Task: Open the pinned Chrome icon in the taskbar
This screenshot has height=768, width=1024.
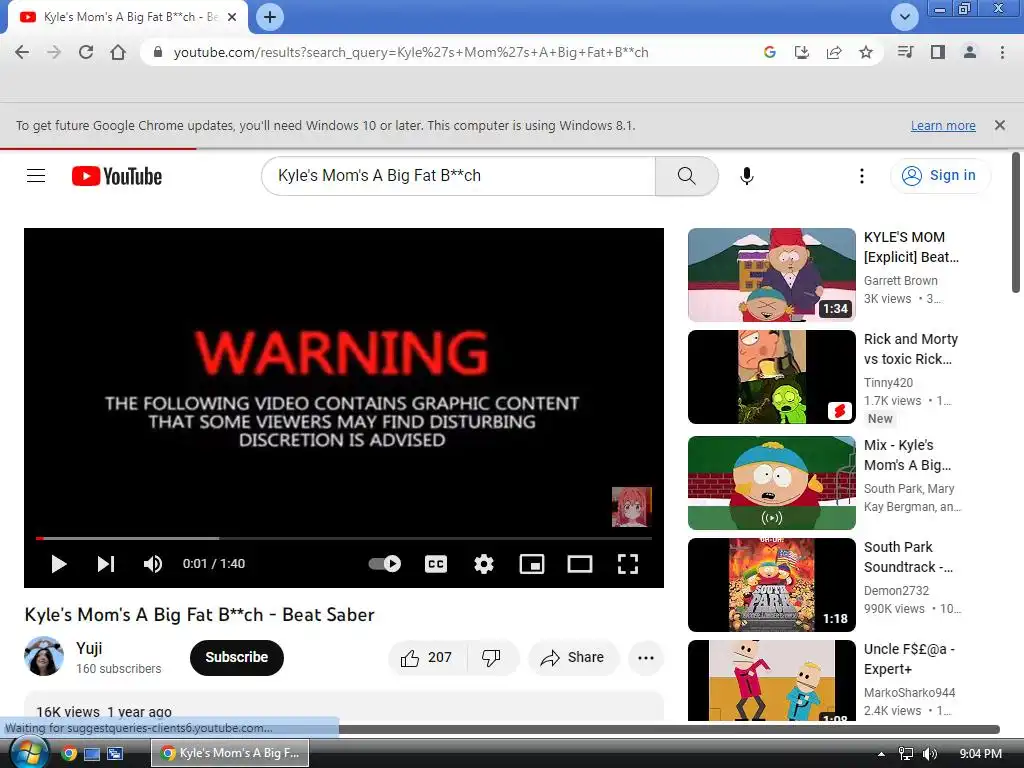Action: tap(69, 754)
